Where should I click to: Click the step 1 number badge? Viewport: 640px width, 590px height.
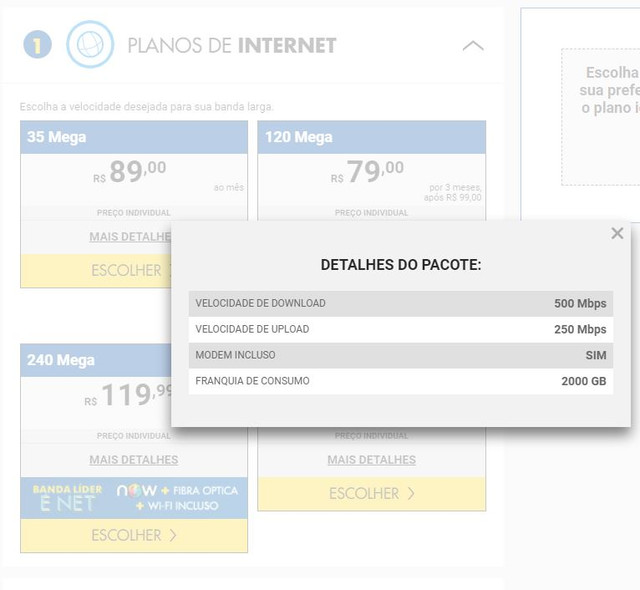click(38, 44)
